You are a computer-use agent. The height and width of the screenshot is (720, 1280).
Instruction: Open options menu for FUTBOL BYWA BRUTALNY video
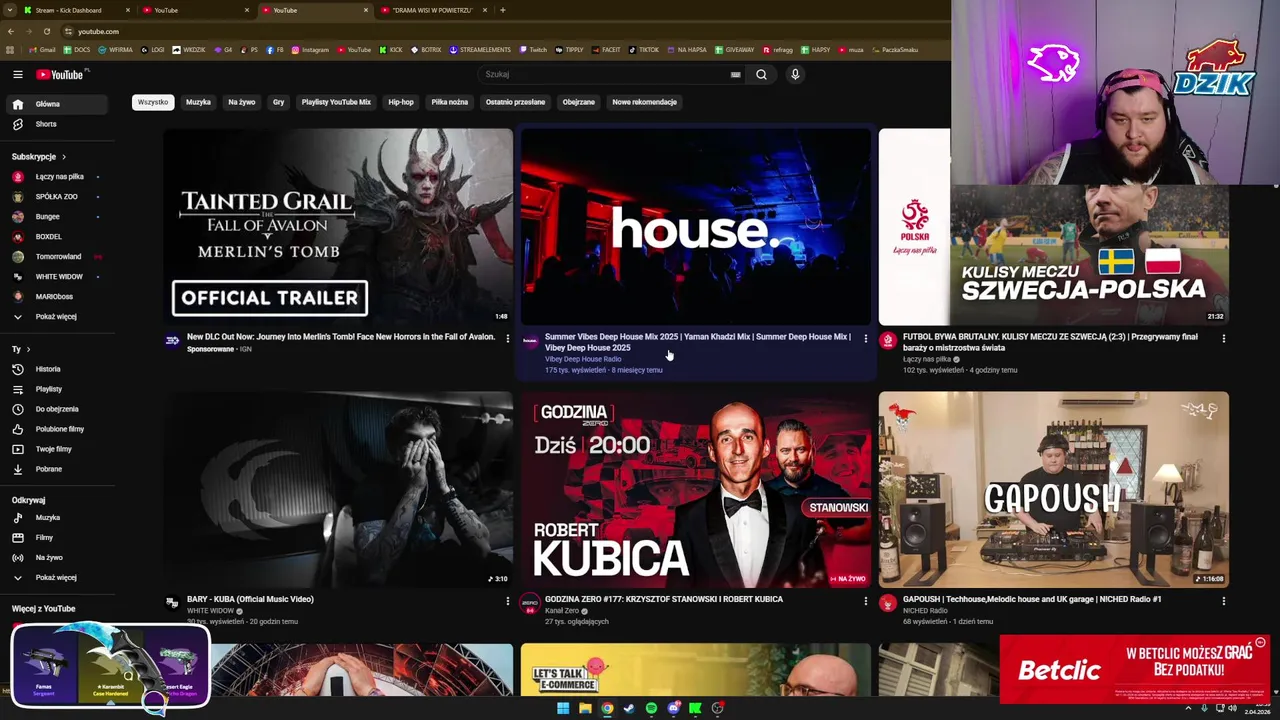(x=1223, y=339)
